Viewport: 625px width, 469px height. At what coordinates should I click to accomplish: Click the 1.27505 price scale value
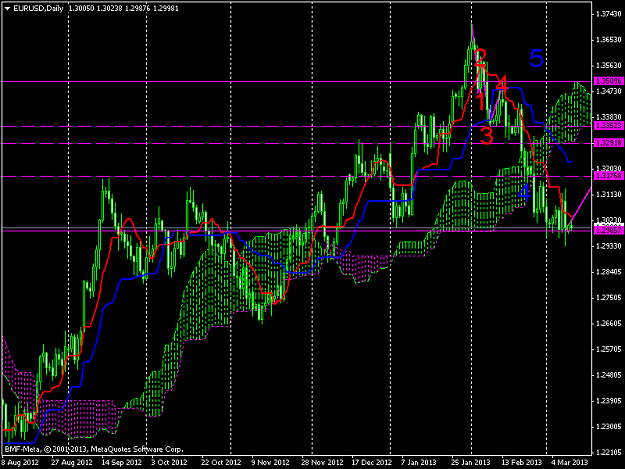point(609,298)
